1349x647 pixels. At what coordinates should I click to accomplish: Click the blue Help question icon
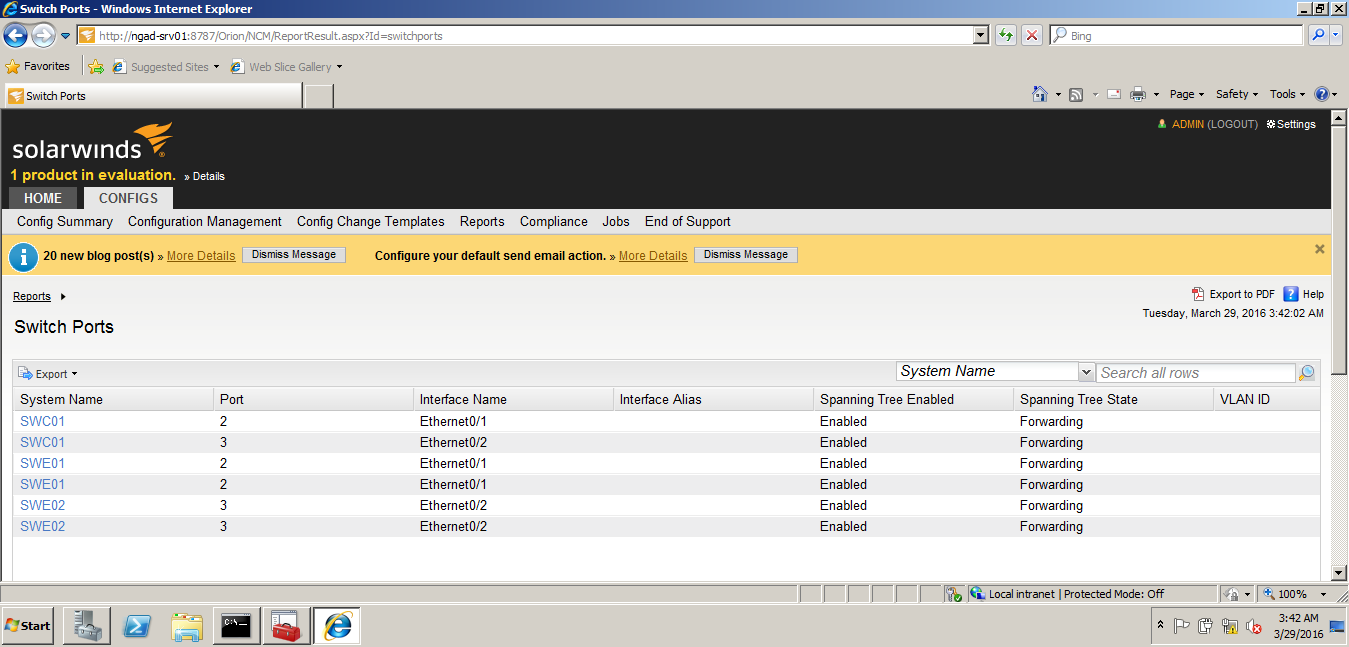1291,294
